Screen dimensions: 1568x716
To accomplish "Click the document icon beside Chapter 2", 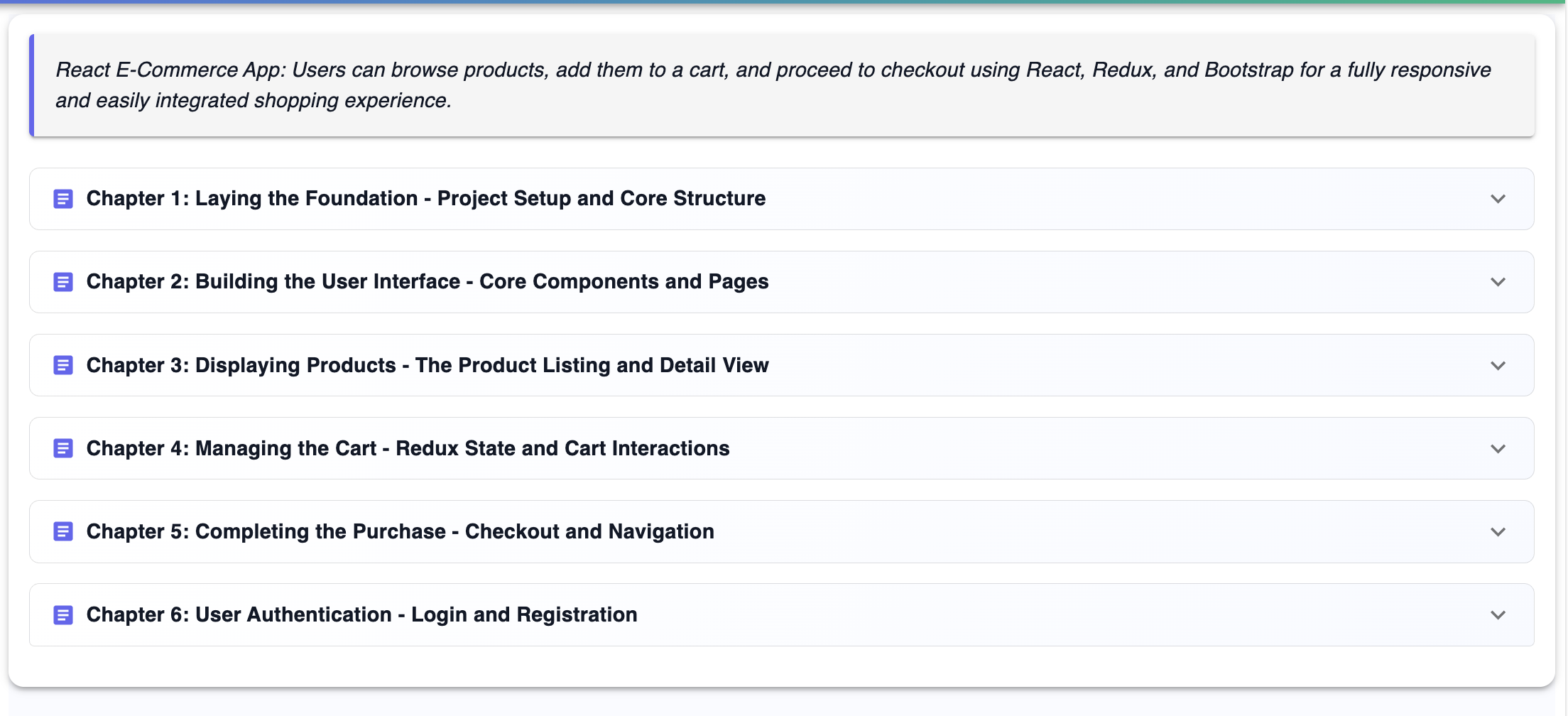I will 63,282.
